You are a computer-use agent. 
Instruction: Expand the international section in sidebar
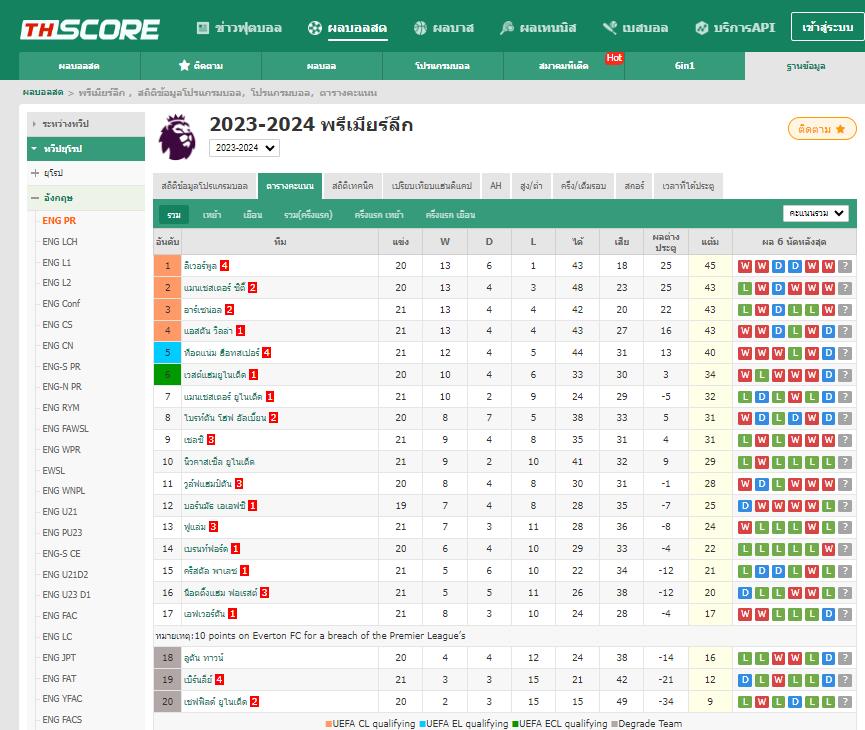(x=86, y=124)
